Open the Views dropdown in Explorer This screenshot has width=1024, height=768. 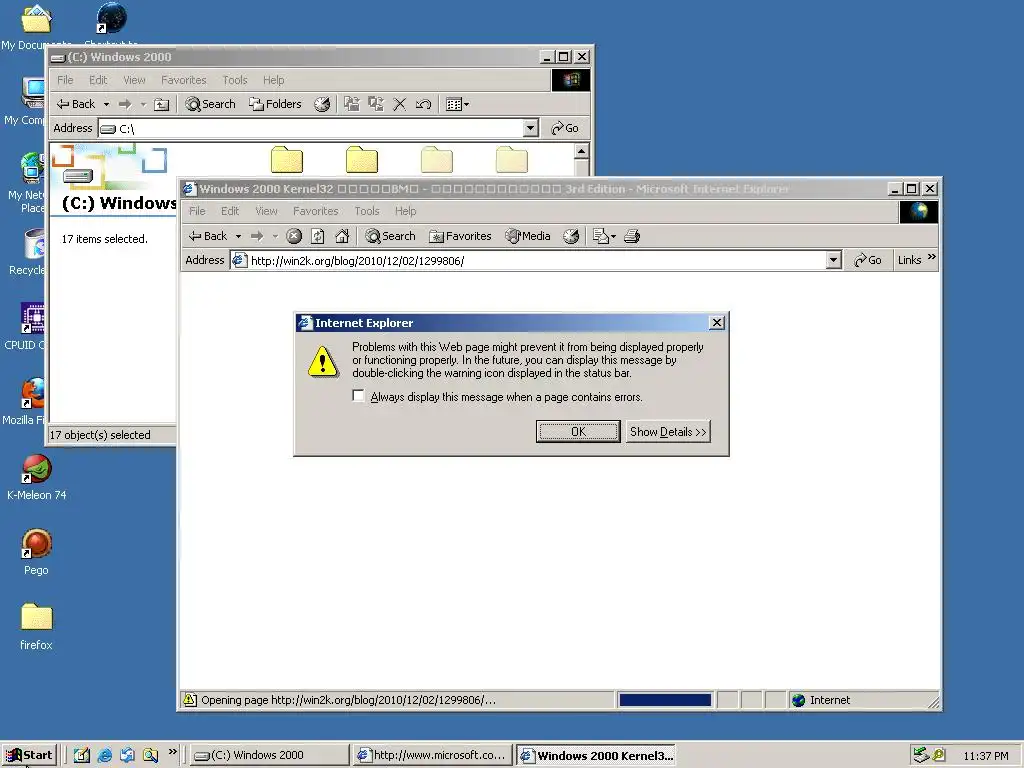(x=457, y=104)
